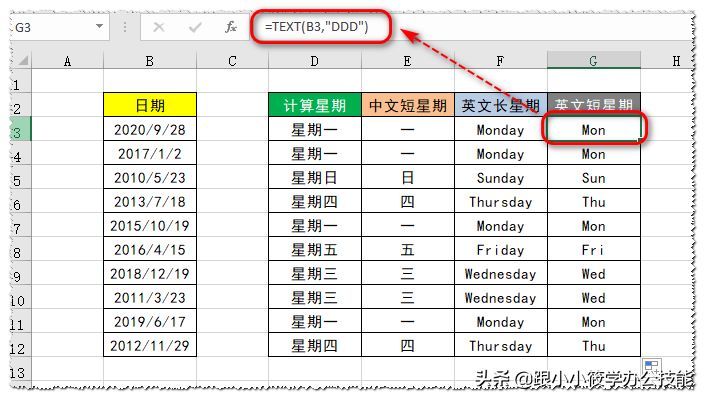Image resolution: width=705 pixels, height=399 pixels.
Task: Click the Select All corner triangle
Action: point(22,60)
